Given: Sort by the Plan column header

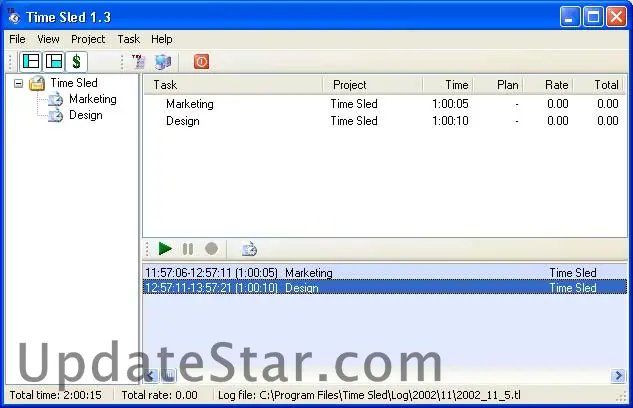Looking at the screenshot, I should click(498, 85).
